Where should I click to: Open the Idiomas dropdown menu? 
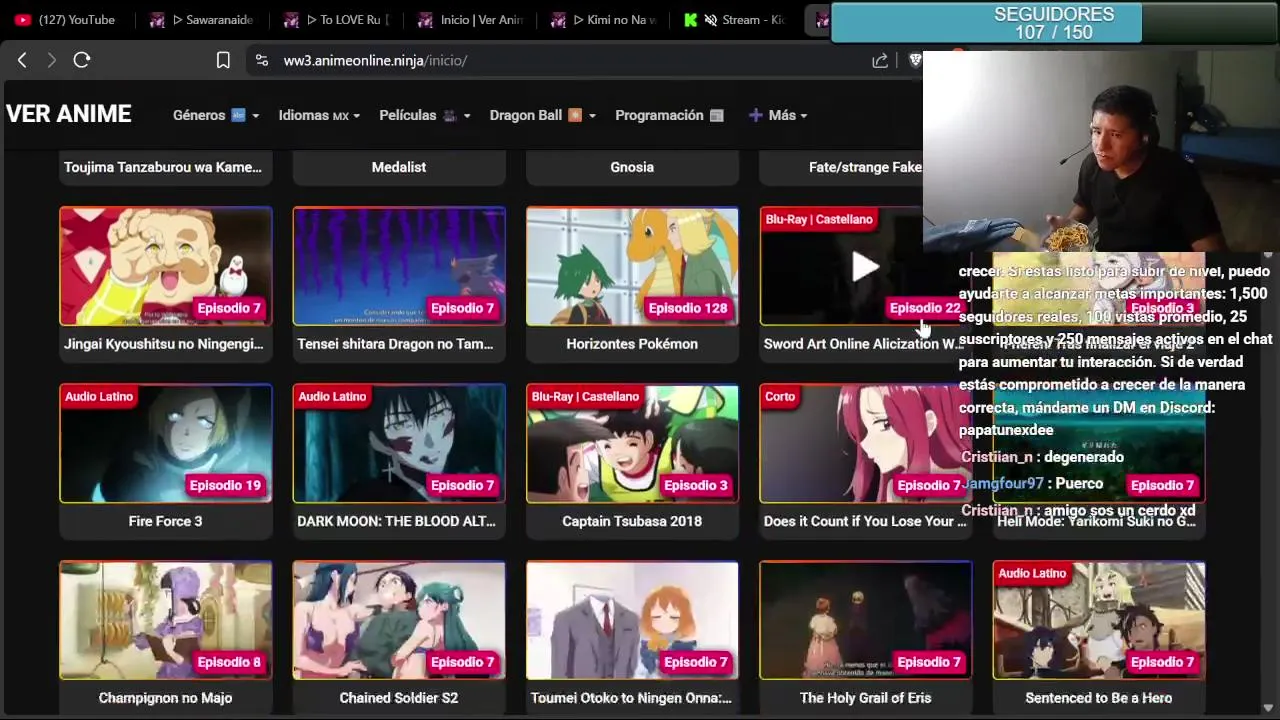[319, 115]
